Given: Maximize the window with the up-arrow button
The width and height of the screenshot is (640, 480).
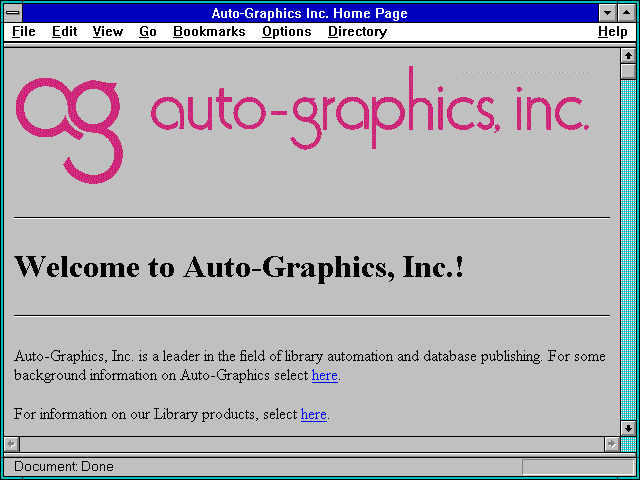Looking at the screenshot, I should tap(627, 13).
